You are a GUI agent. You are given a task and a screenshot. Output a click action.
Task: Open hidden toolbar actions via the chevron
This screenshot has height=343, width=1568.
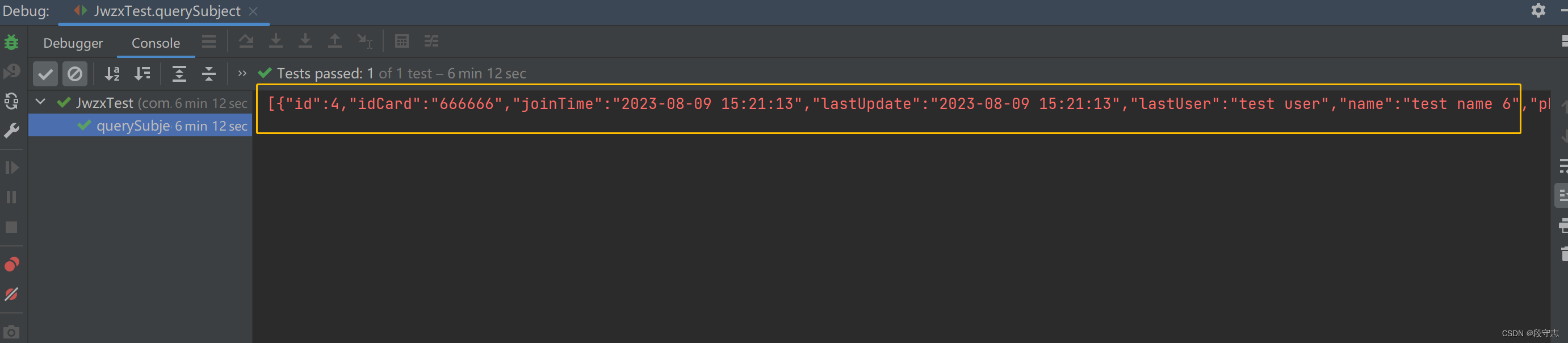[241, 73]
